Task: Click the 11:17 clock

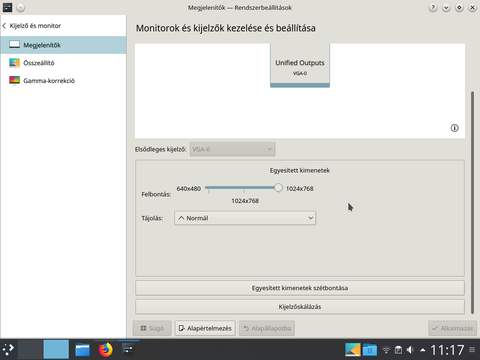Action: tap(447, 350)
